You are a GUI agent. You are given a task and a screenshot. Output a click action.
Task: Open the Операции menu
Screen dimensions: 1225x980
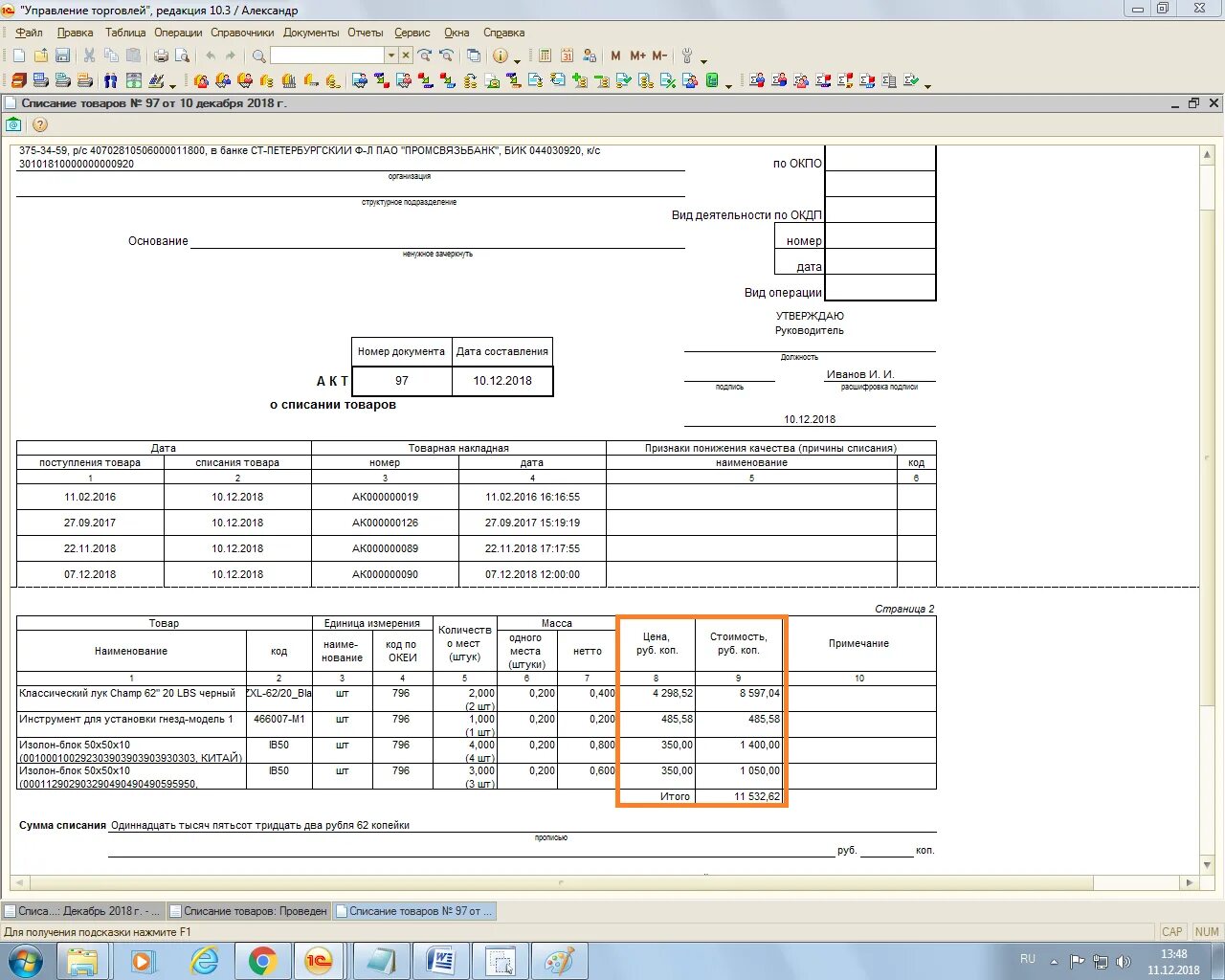pos(178,33)
